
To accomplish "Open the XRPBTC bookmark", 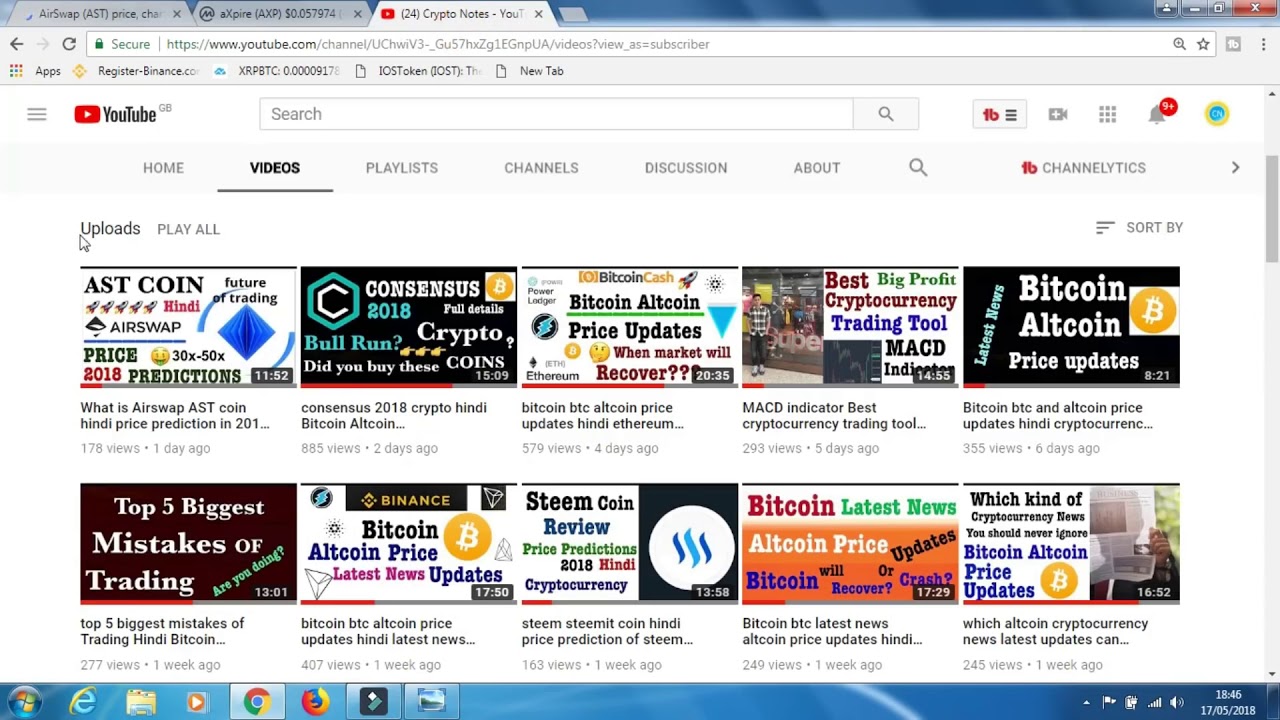I will (x=277, y=71).
